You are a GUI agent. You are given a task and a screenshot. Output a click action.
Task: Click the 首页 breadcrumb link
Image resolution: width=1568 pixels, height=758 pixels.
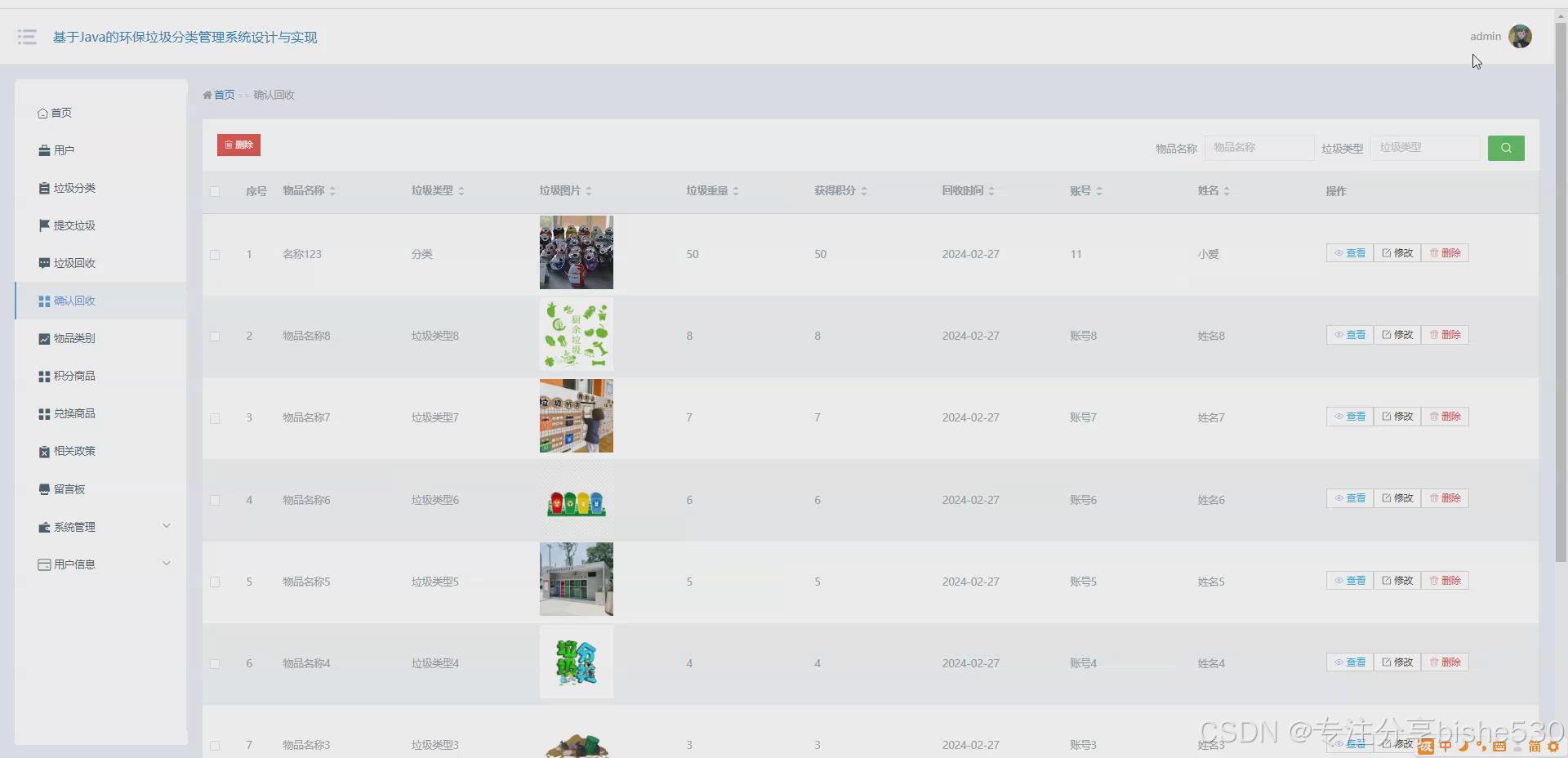click(x=224, y=95)
